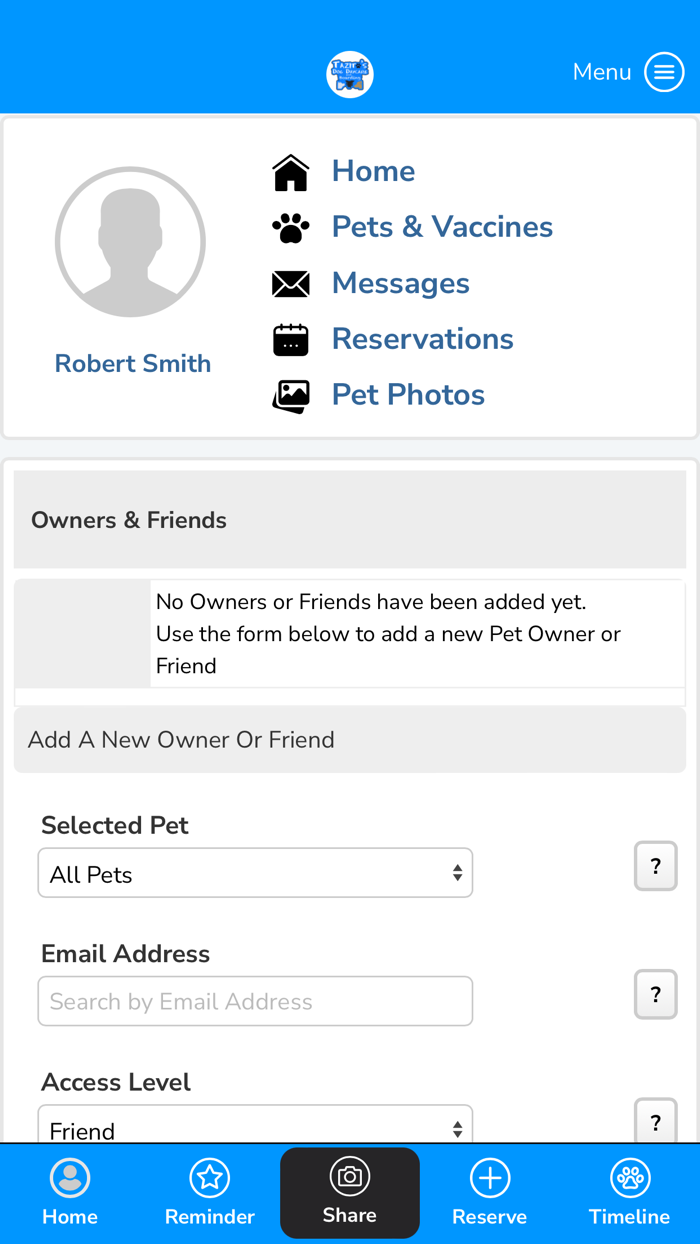700x1244 pixels.
Task: Click the paw icon for Pets & Vaccines
Action: pyautogui.click(x=291, y=228)
